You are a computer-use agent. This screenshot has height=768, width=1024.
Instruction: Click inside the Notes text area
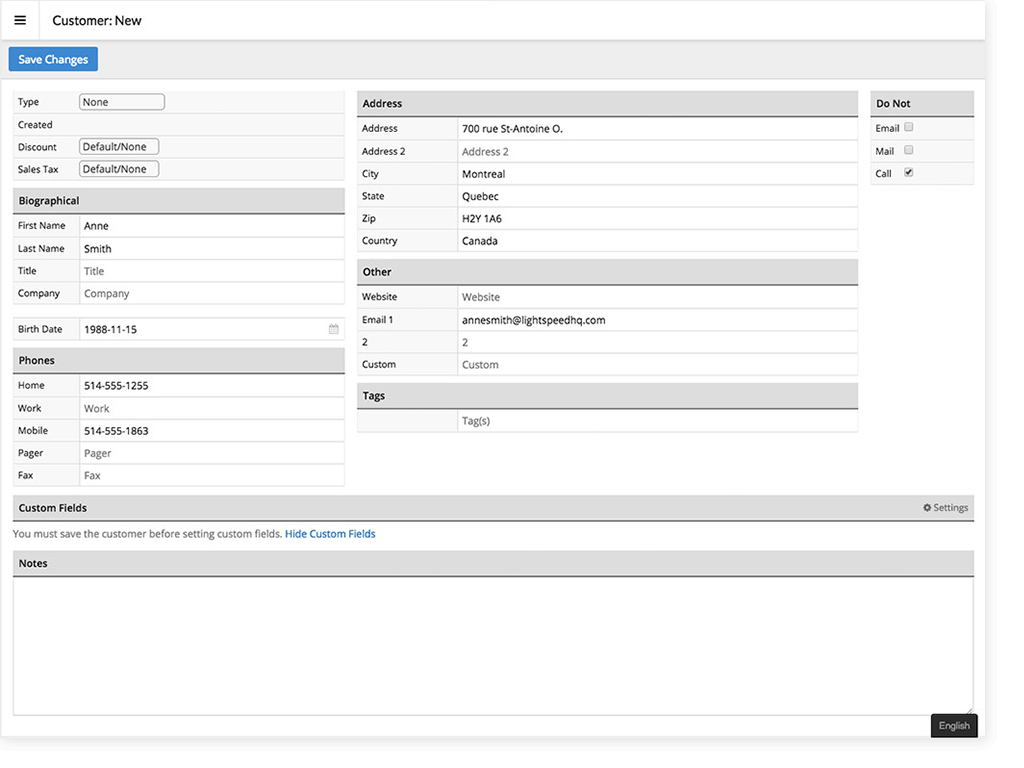click(x=493, y=646)
